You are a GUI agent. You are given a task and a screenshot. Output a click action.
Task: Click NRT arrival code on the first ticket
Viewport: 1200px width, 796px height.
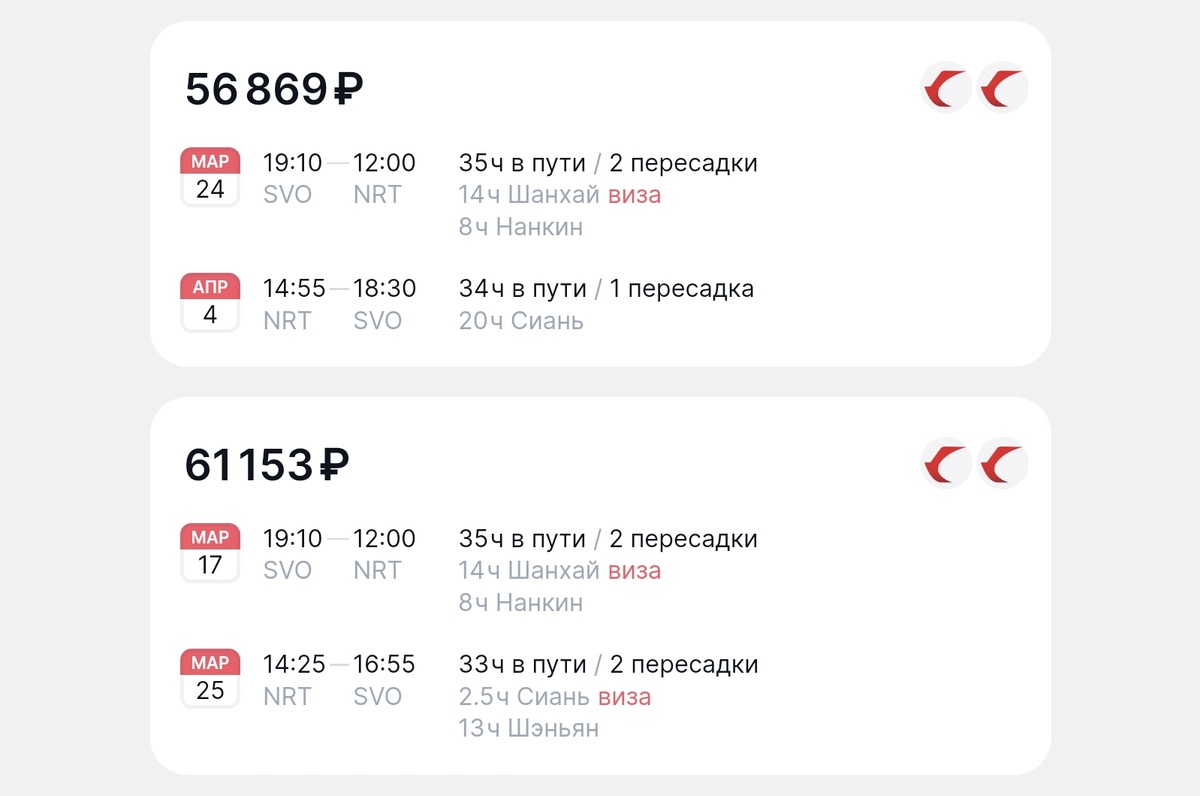(x=378, y=194)
